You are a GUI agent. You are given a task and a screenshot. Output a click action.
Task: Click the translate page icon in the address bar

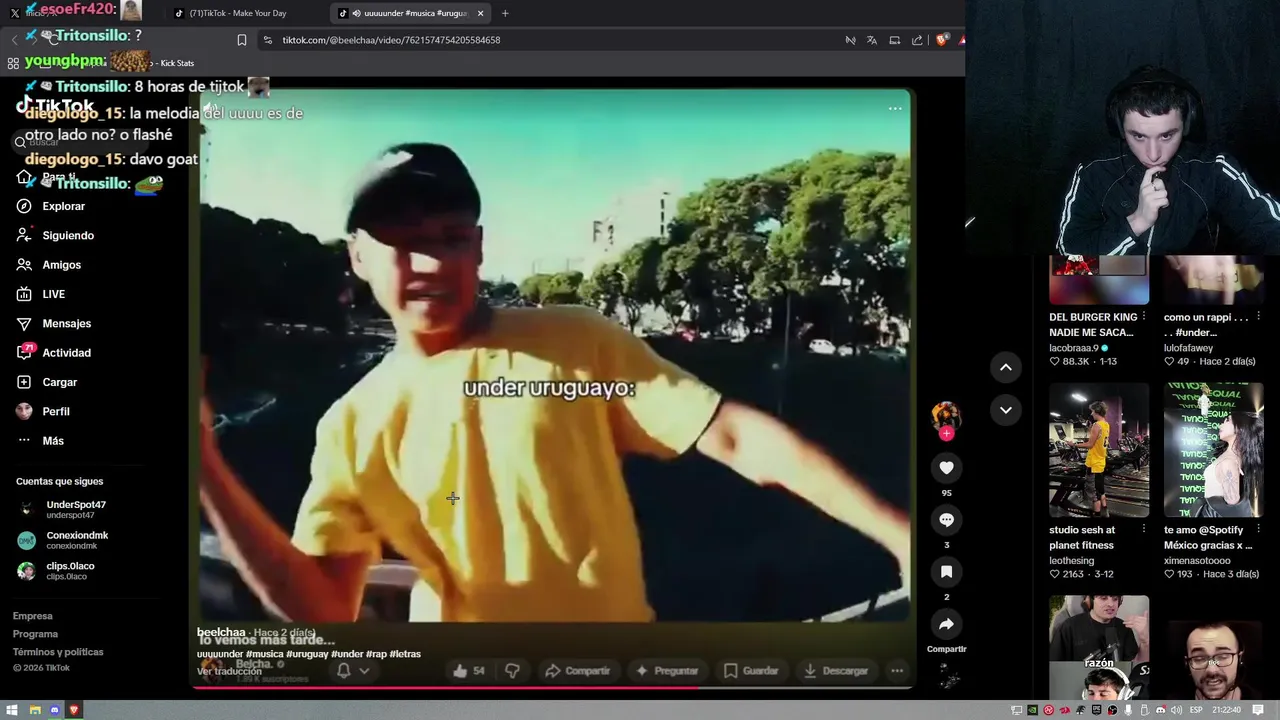point(872,40)
